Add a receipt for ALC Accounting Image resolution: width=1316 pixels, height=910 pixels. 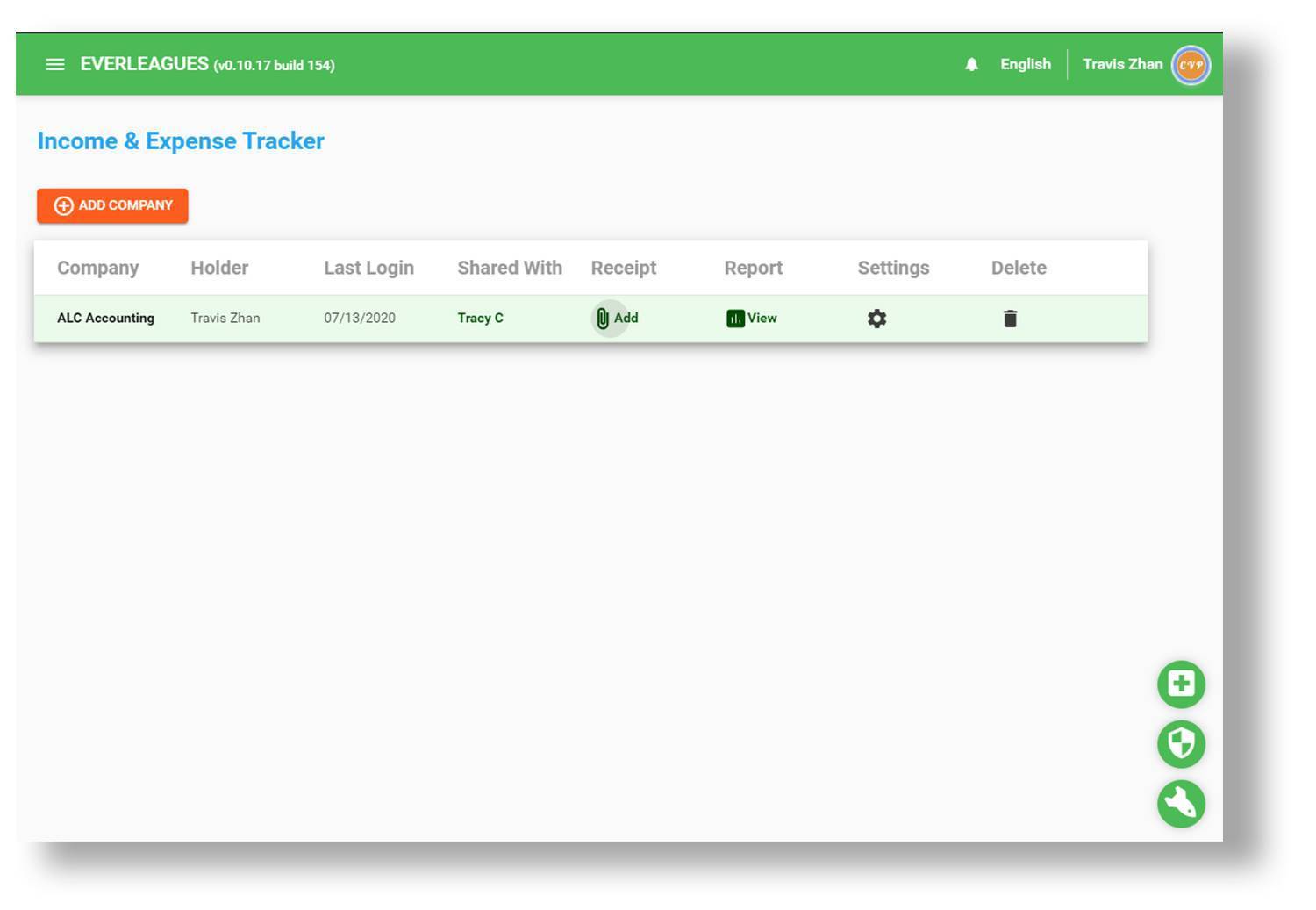tap(616, 318)
